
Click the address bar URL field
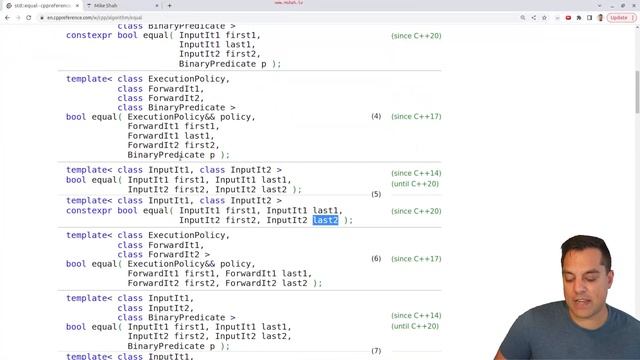pos(278,18)
